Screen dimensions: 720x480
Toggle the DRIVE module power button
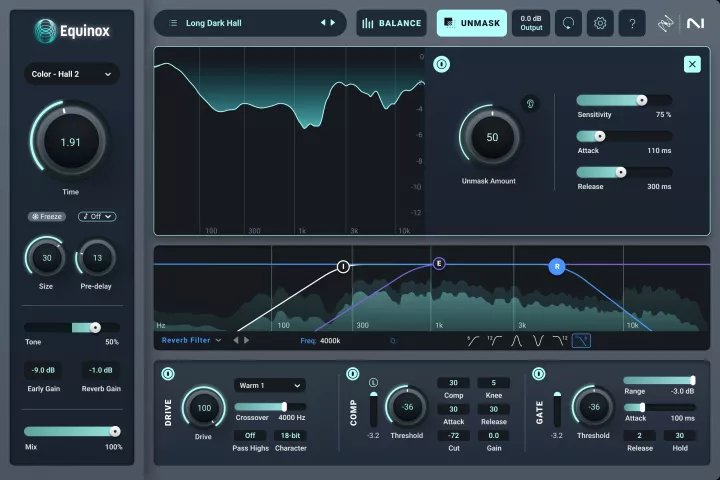pyautogui.click(x=168, y=374)
